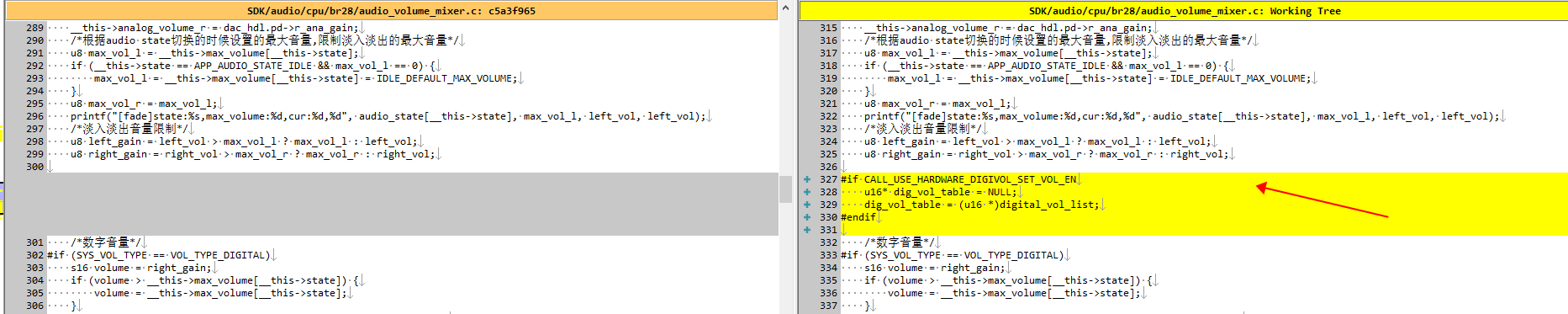Click line number 332 in right pane

(x=828, y=242)
